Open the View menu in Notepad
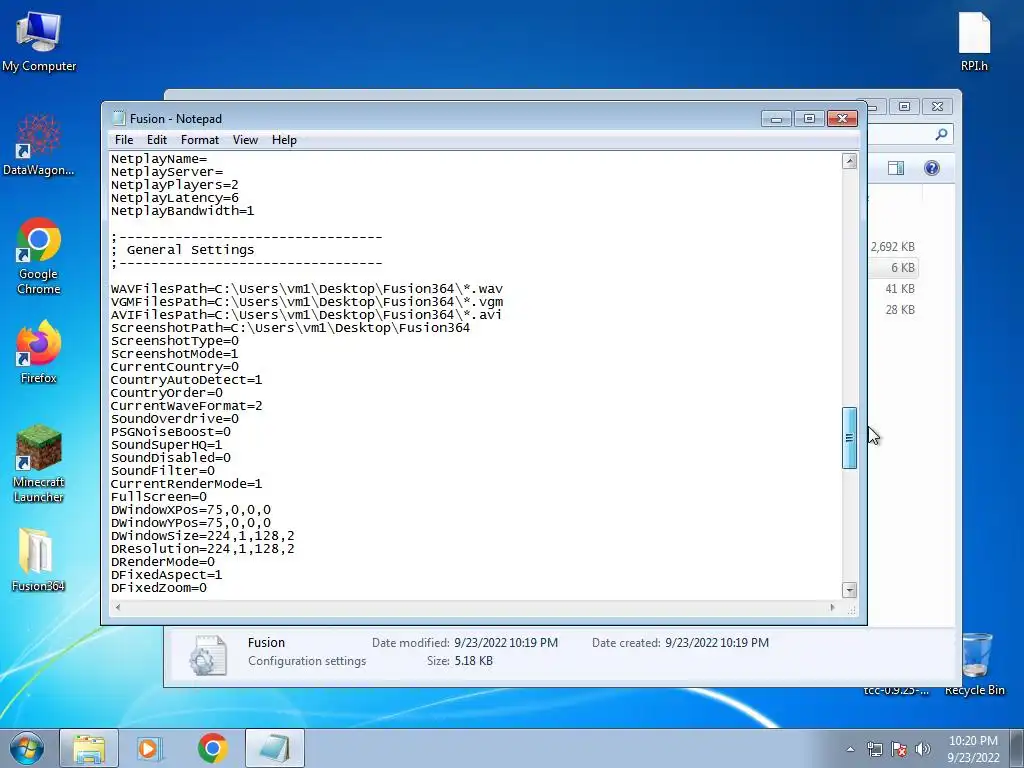Image resolution: width=1024 pixels, height=768 pixels. pyautogui.click(x=246, y=140)
